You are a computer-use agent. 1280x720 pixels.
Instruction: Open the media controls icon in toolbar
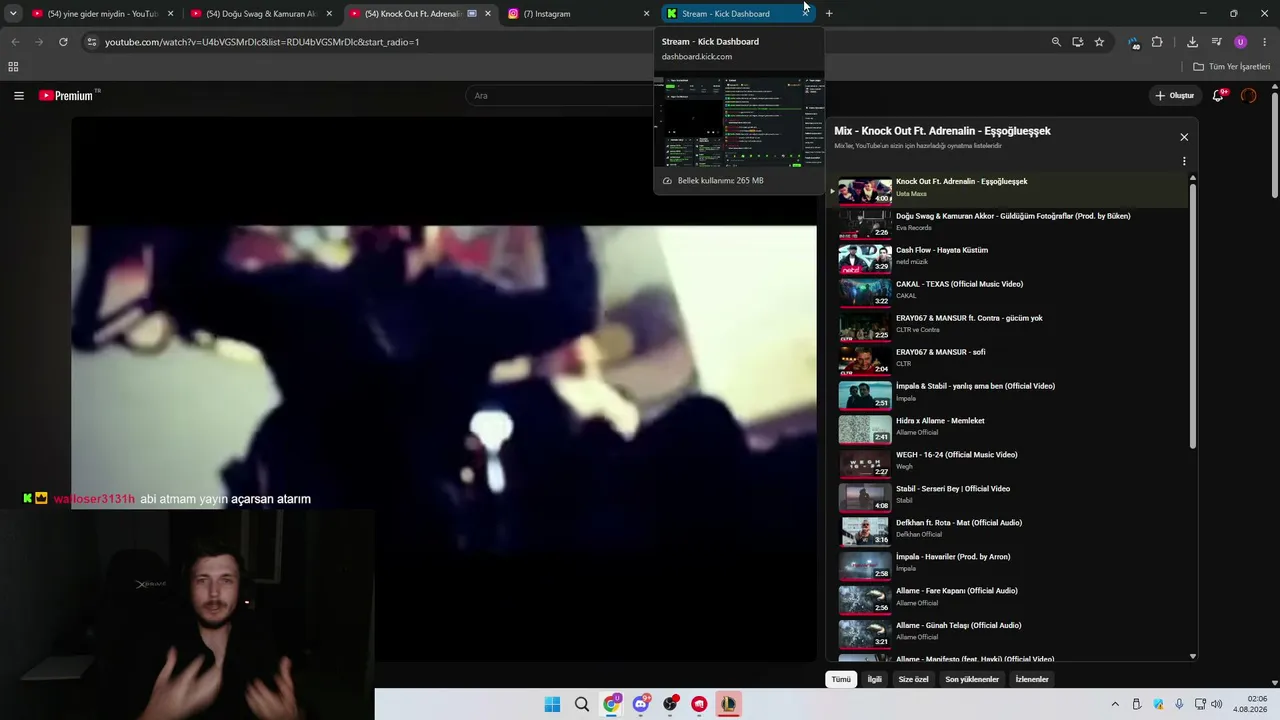click(x=1216, y=42)
